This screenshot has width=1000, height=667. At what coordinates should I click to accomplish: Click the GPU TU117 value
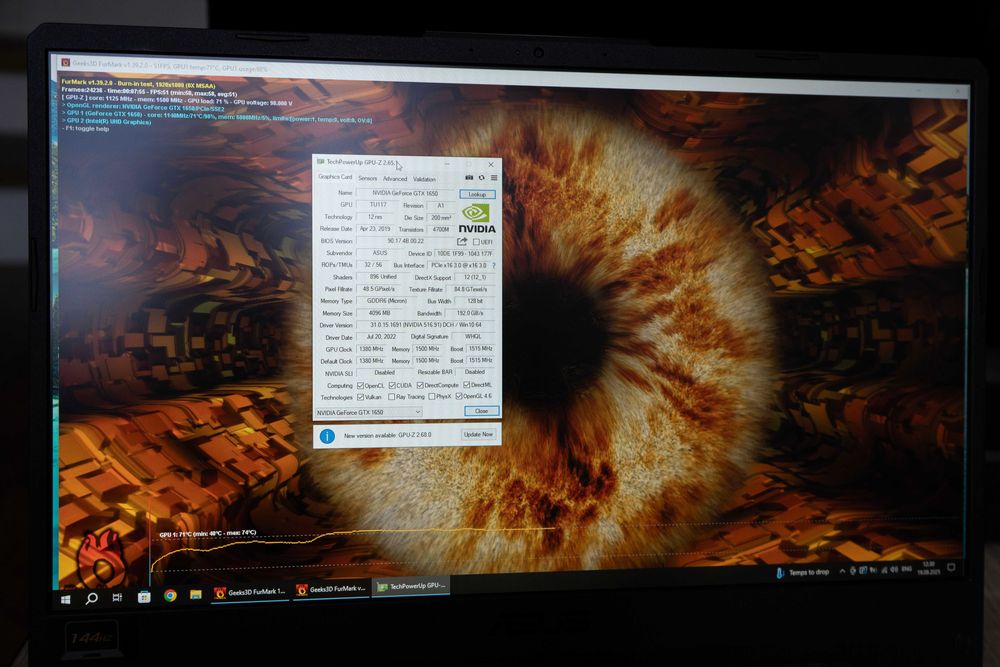(x=378, y=205)
